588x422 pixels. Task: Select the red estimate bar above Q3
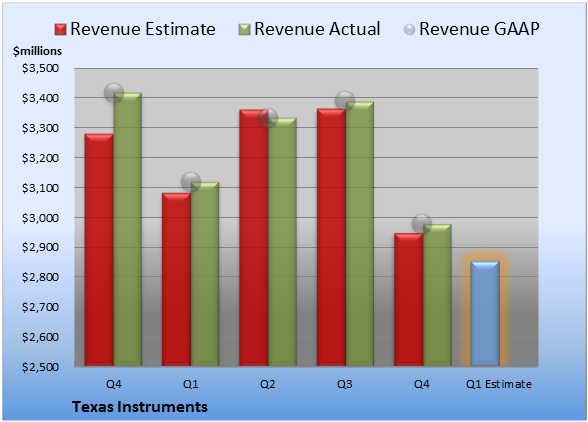[x=331, y=237]
